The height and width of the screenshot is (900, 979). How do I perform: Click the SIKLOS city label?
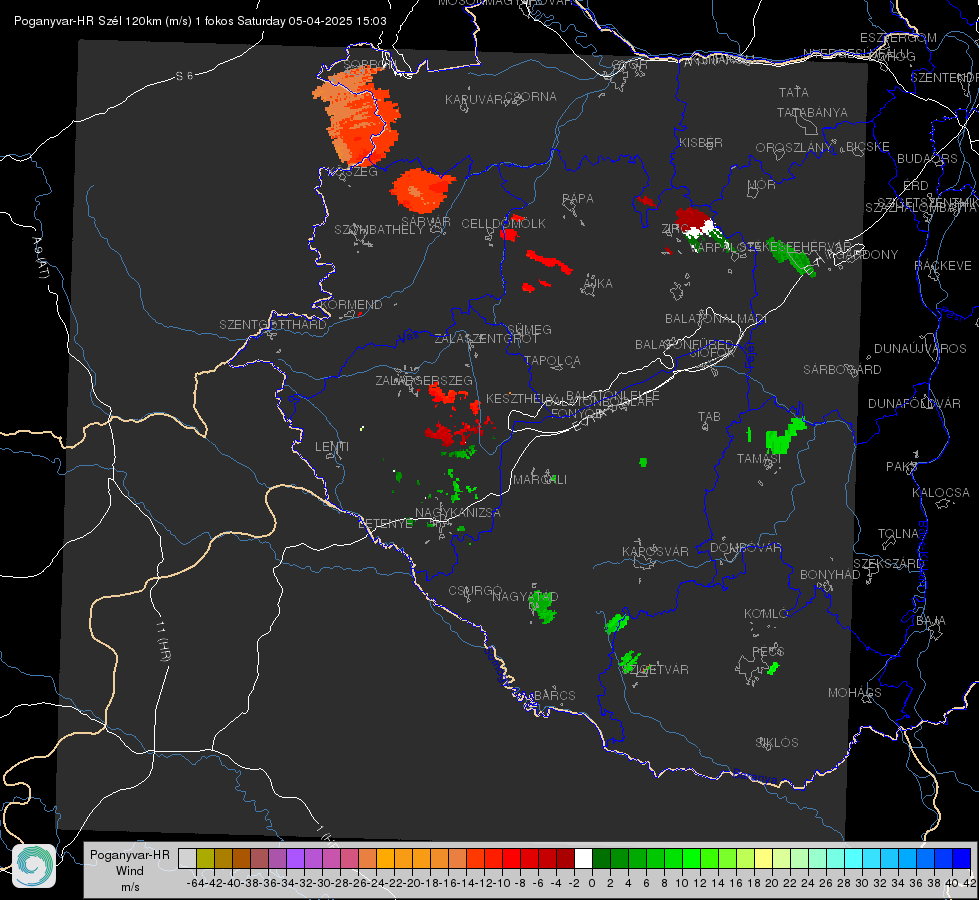coord(777,743)
